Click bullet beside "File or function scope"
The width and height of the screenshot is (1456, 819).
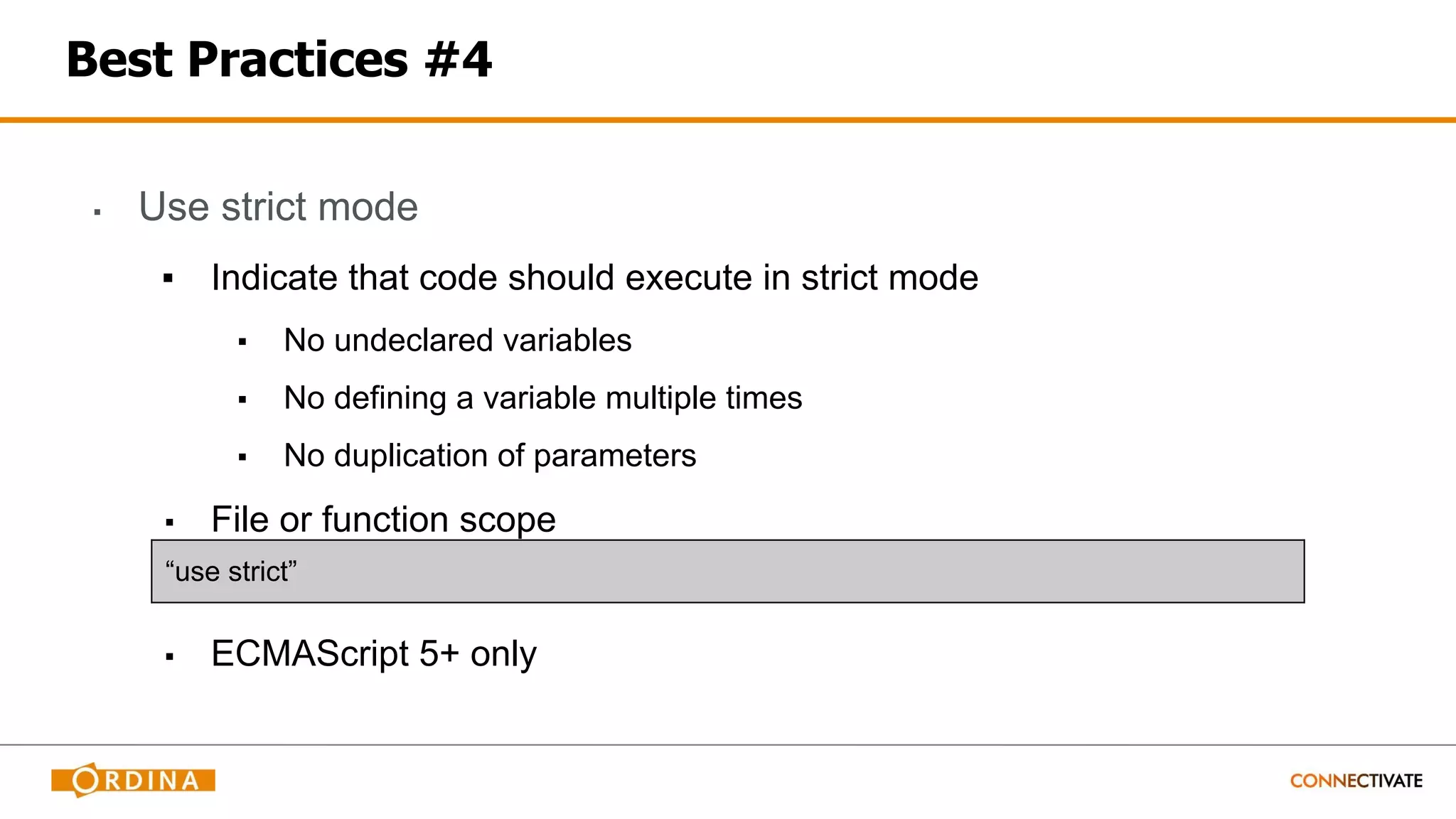pos(169,523)
